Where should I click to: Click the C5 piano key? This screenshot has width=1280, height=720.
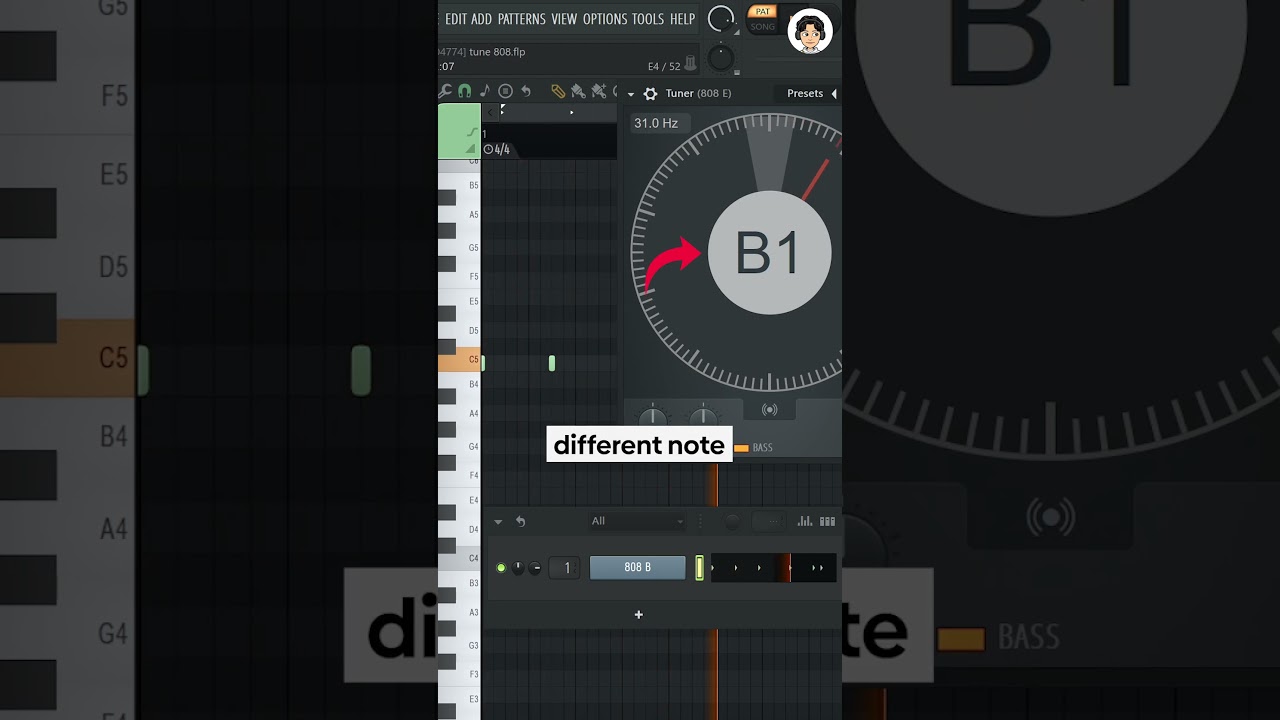[x=460, y=359]
